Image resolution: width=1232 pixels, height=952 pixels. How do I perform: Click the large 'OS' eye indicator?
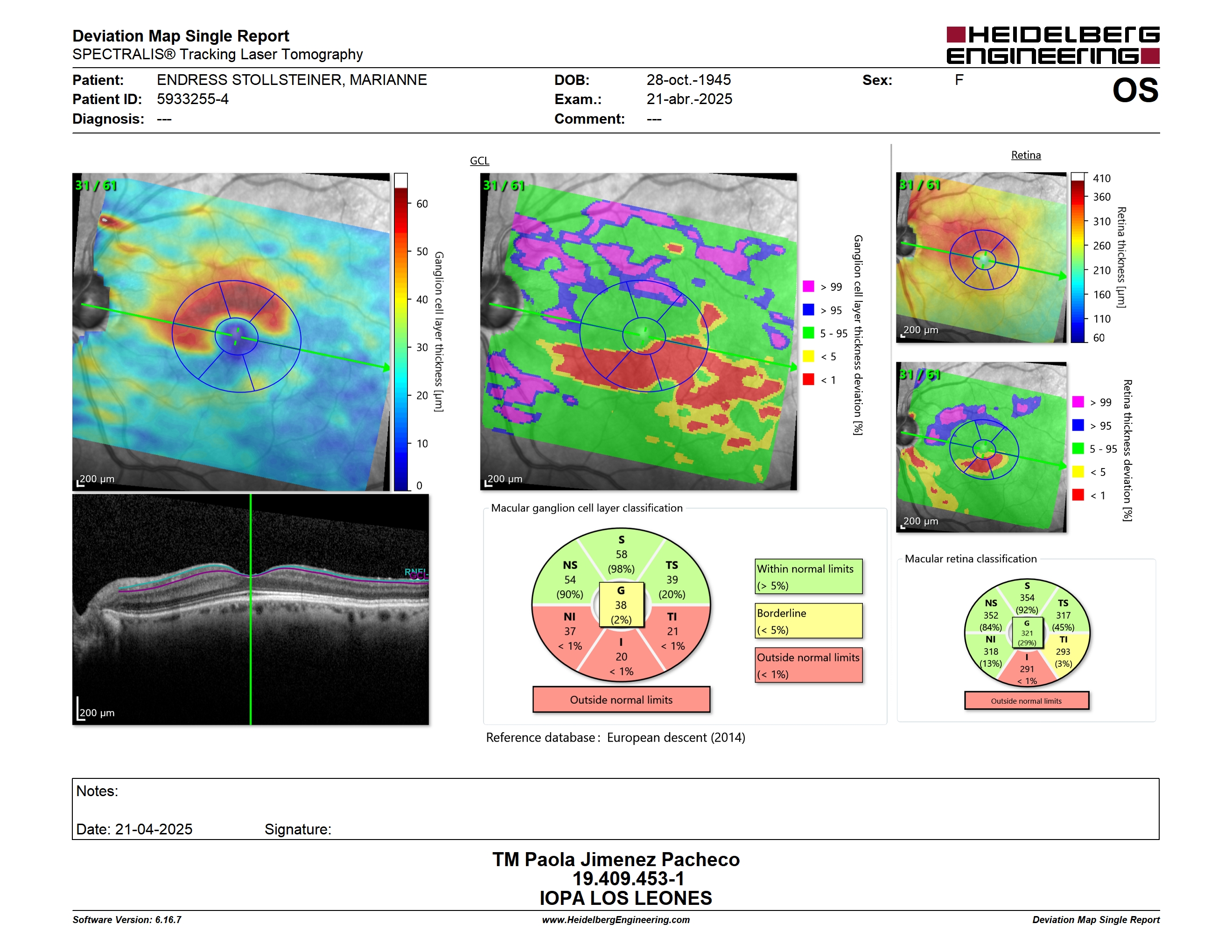pos(1135,90)
